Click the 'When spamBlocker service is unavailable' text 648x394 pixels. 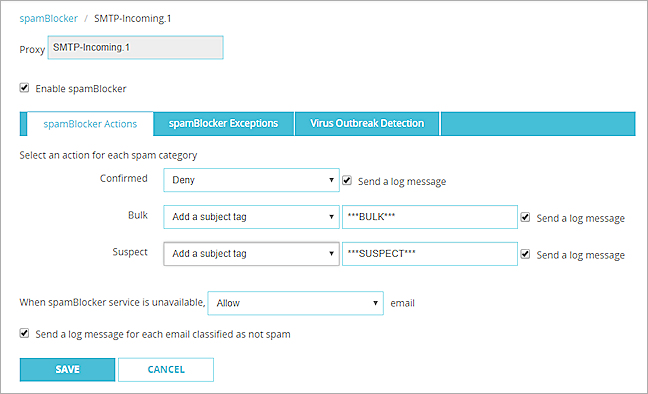coord(112,303)
